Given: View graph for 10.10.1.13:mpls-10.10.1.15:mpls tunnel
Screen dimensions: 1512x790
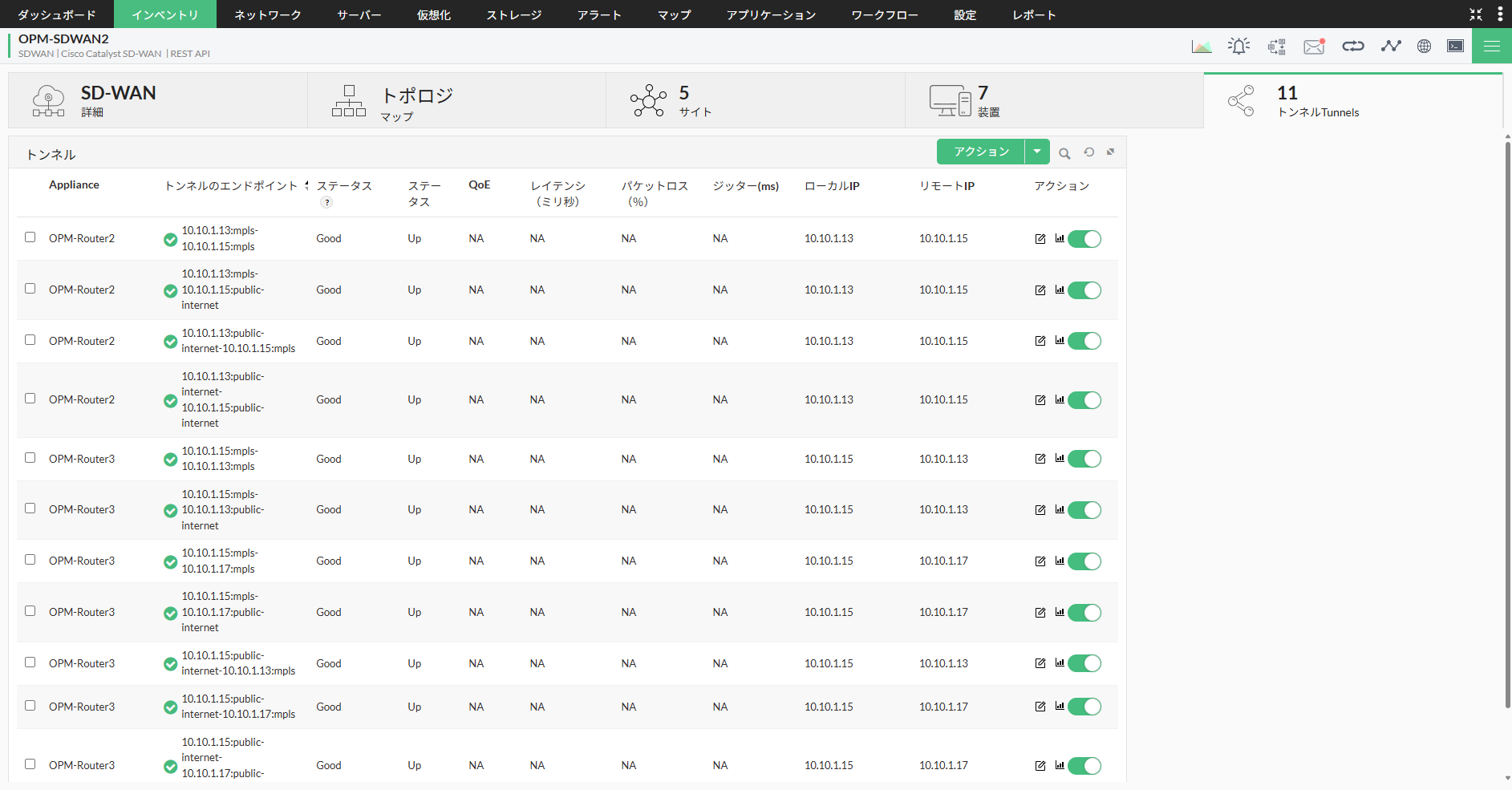Looking at the screenshot, I should pos(1060,238).
